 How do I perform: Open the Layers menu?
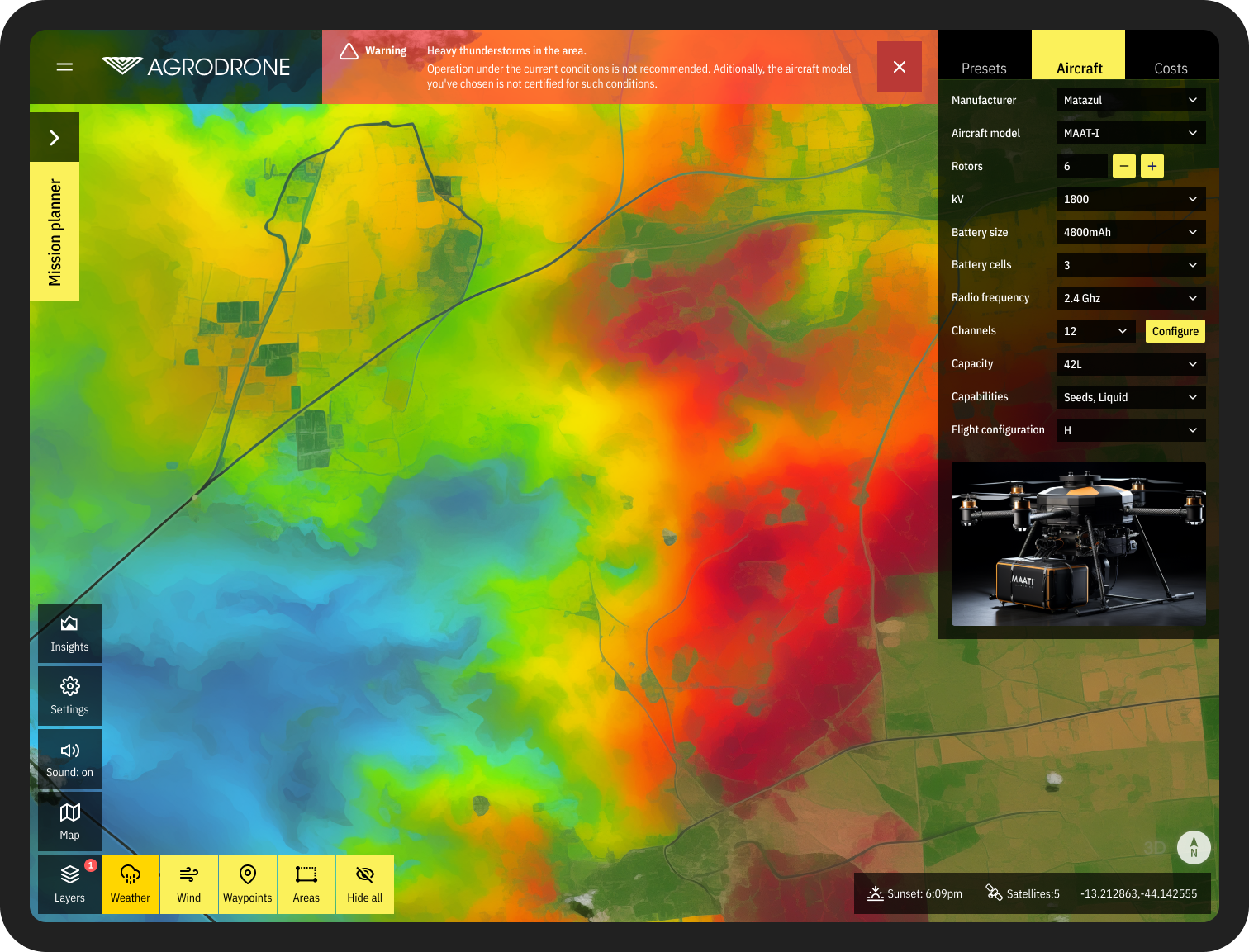(69, 884)
